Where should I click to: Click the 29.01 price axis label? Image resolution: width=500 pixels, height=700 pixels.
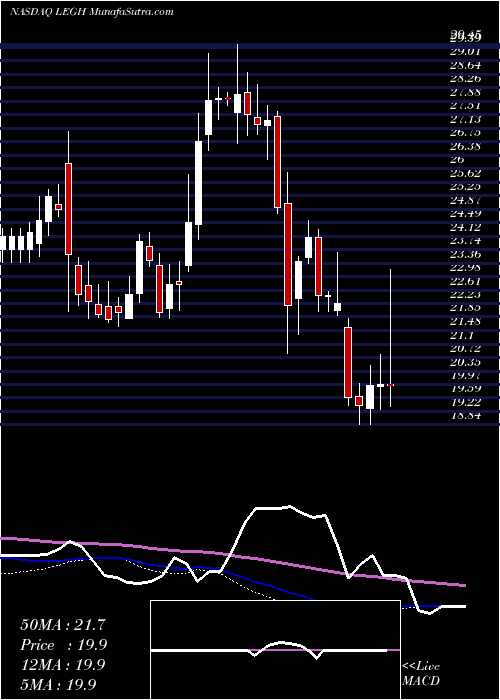click(466, 52)
